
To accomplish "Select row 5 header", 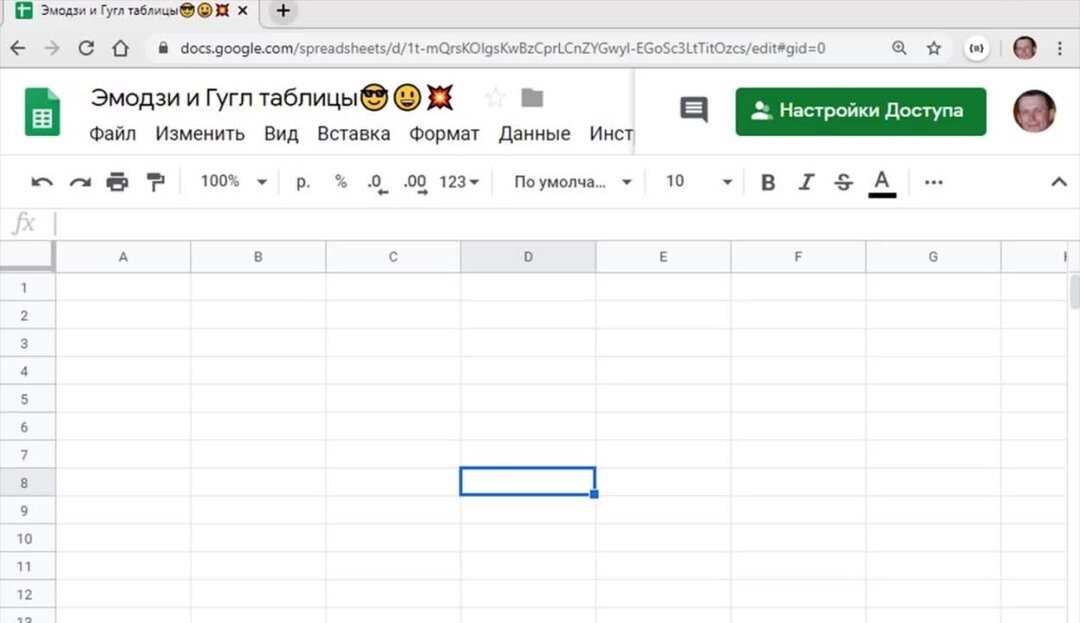I will 26,399.
